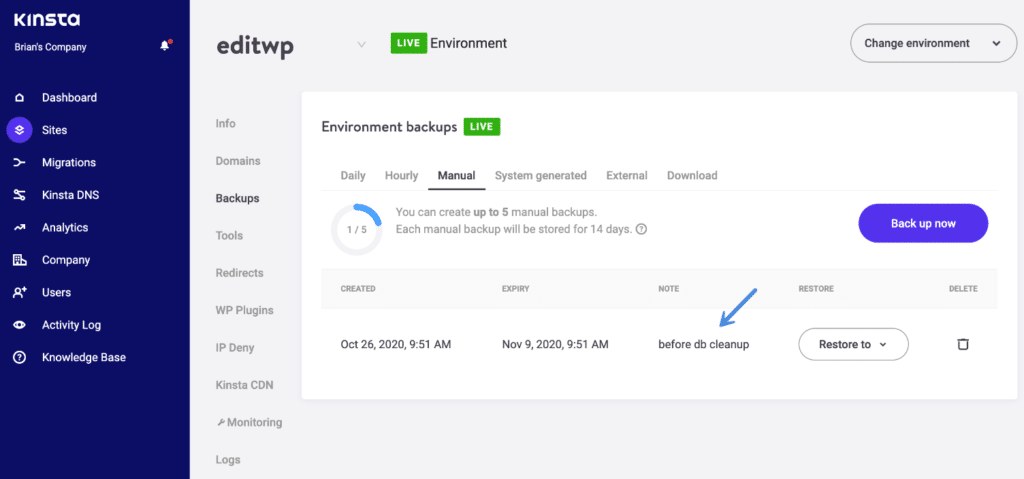Click the 1 / 5 backup progress ring
The width and height of the screenshot is (1024, 479).
(x=357, y=230)
